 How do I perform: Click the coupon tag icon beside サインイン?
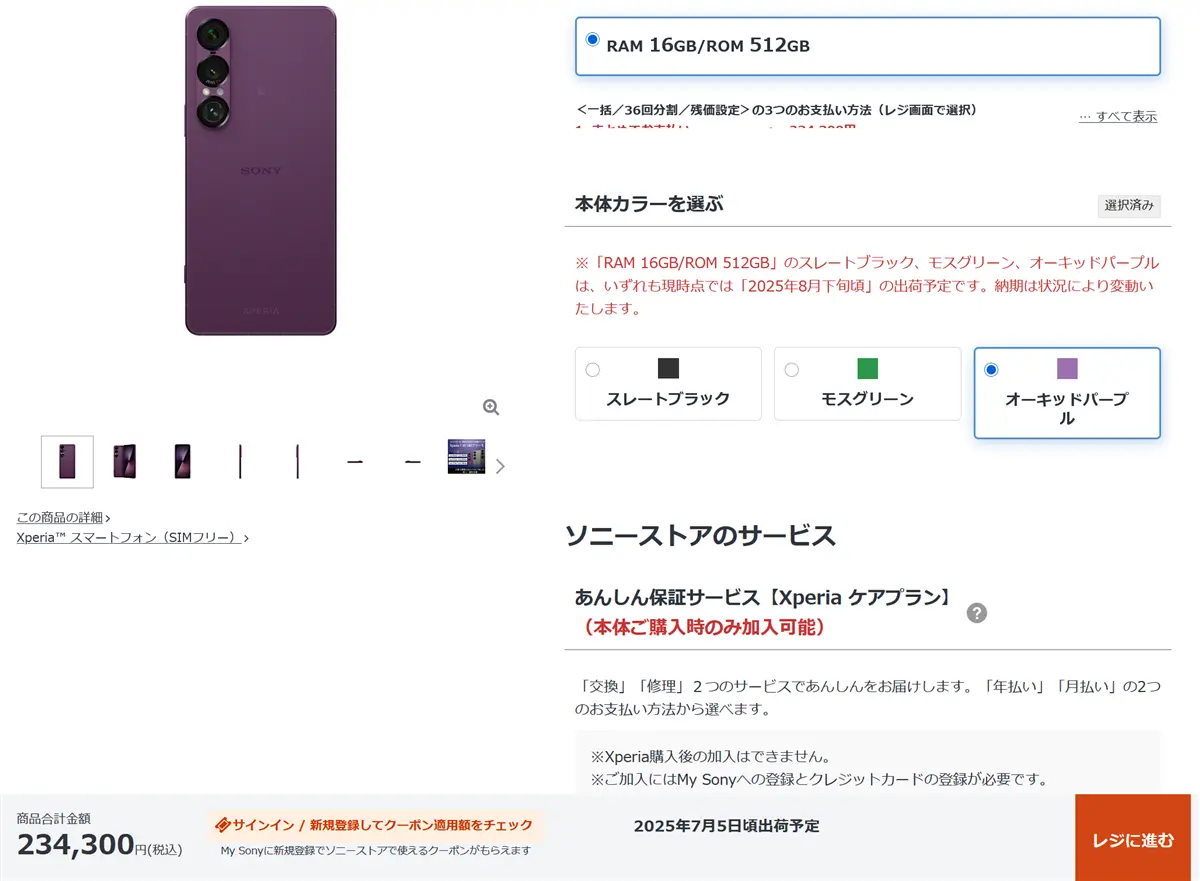[x=223, y=825]
